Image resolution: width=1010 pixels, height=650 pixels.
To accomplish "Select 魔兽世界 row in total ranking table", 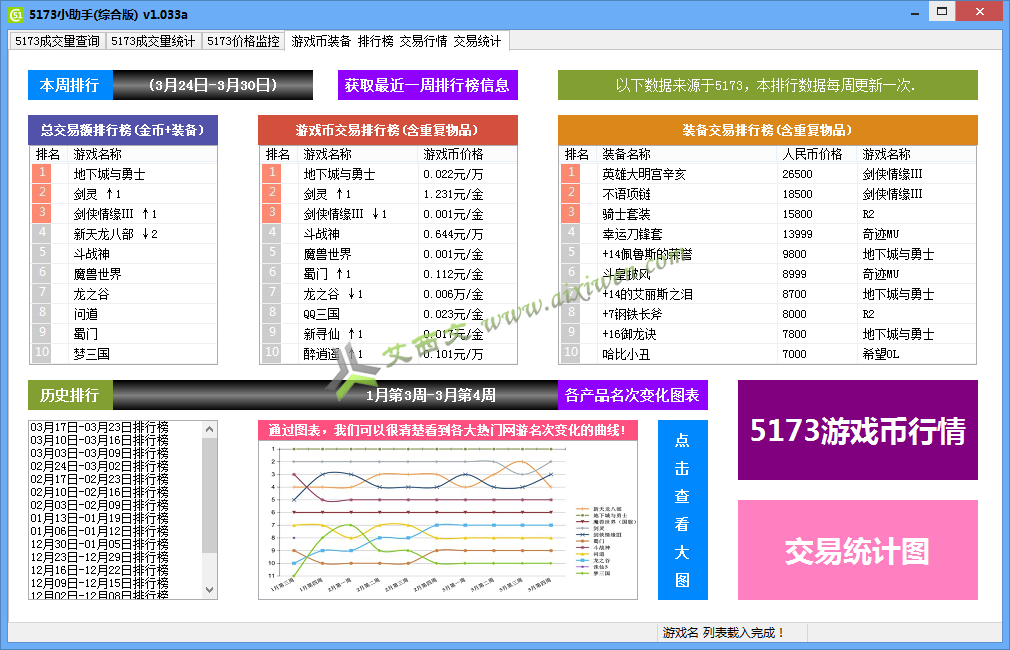I will 123,274.
